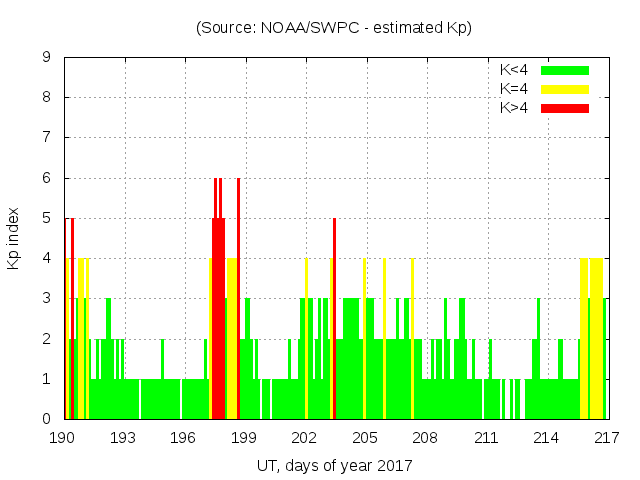
Task: Click the green K<4 legend swatch
Action: [x=565, y=70]
